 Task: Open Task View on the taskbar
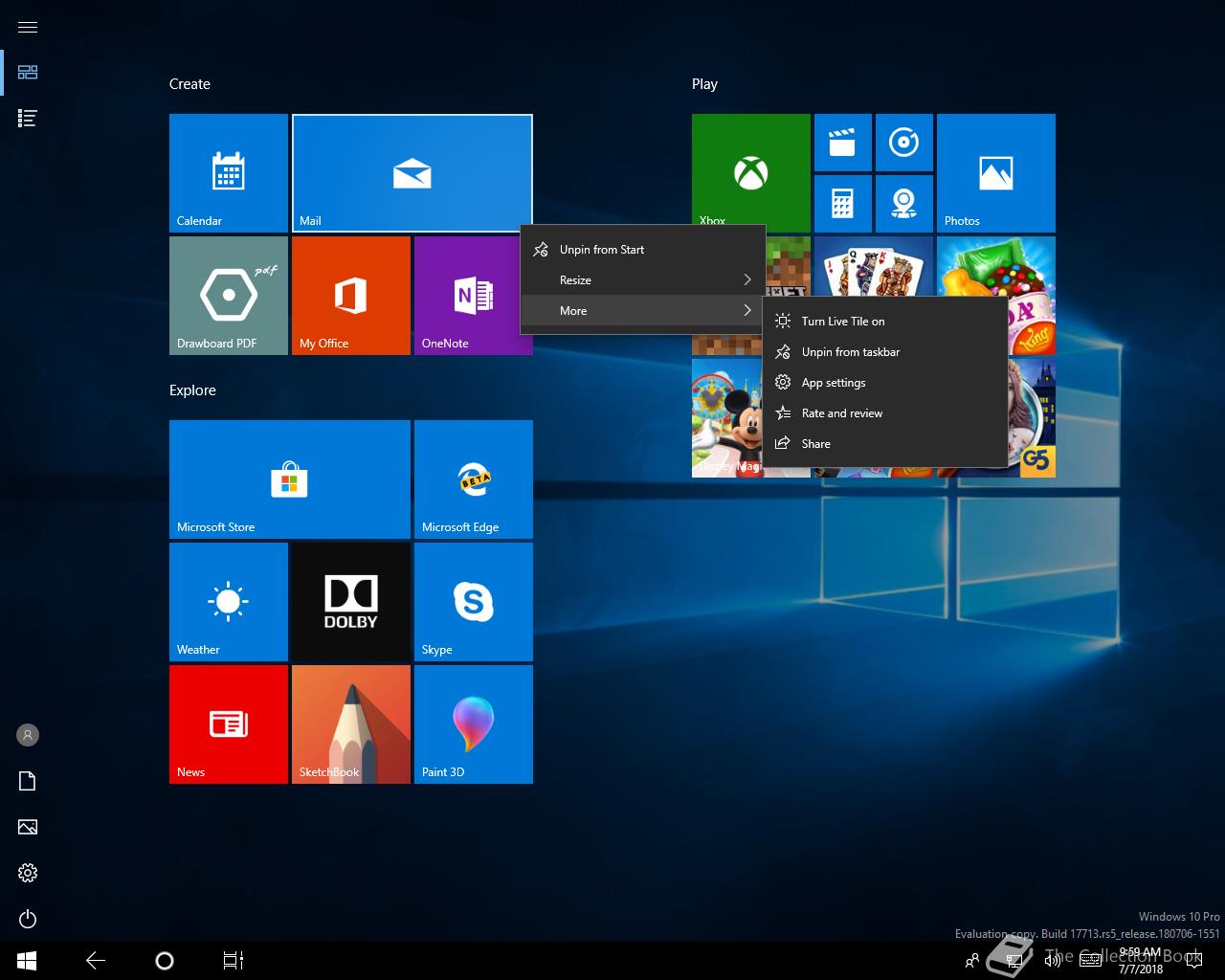234,961
